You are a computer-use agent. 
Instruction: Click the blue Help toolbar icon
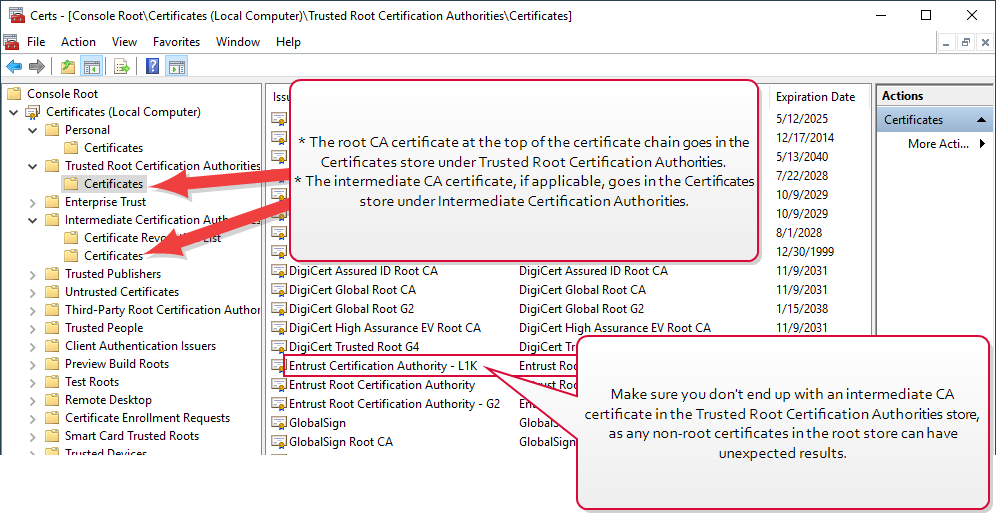click(x=153, y=67)
